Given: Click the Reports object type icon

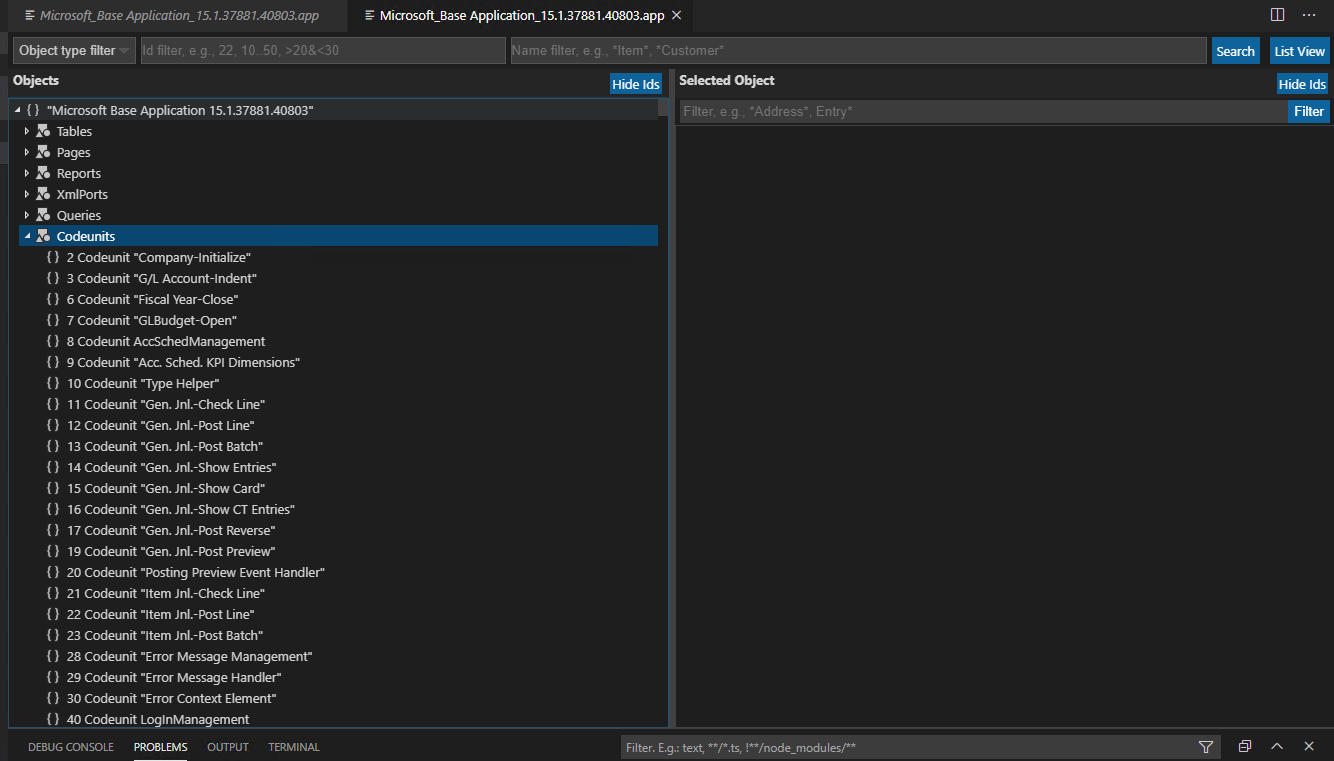Looking at the screenshot, I should 43,173.
